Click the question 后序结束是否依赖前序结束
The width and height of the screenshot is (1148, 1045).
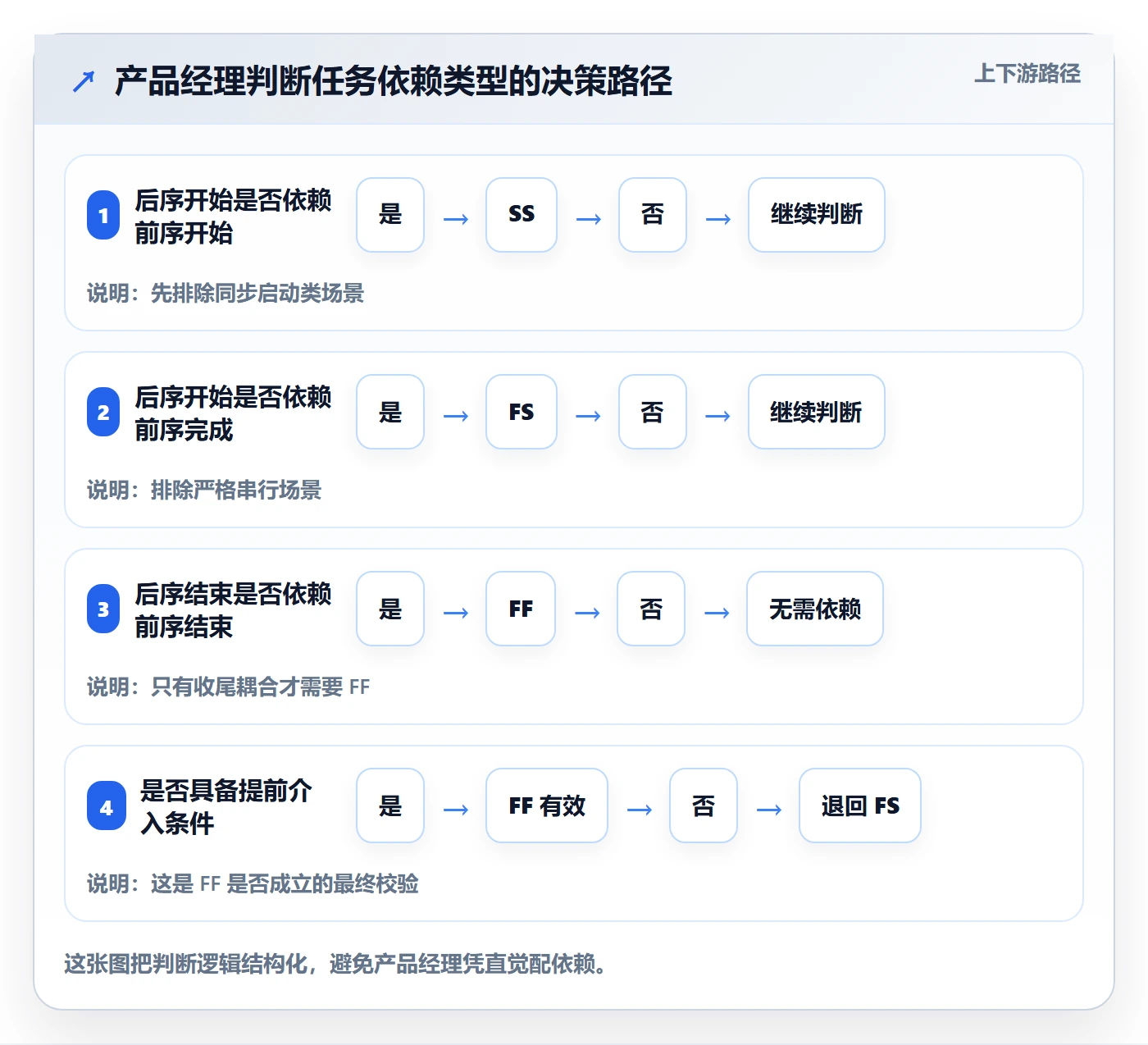tap(233, 610)
